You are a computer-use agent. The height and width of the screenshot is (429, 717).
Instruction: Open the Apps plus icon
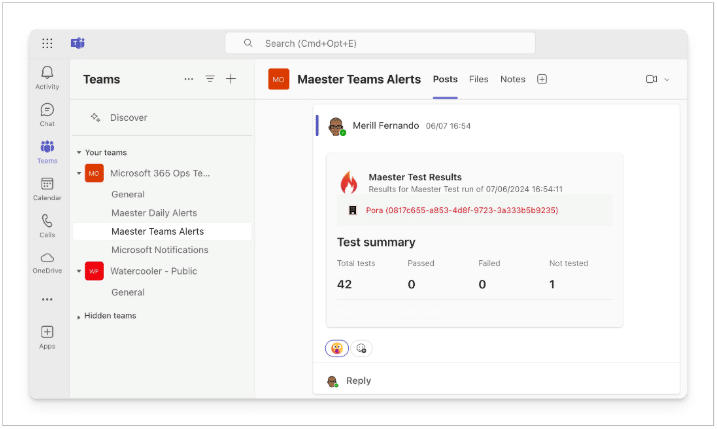pos(47,332)
